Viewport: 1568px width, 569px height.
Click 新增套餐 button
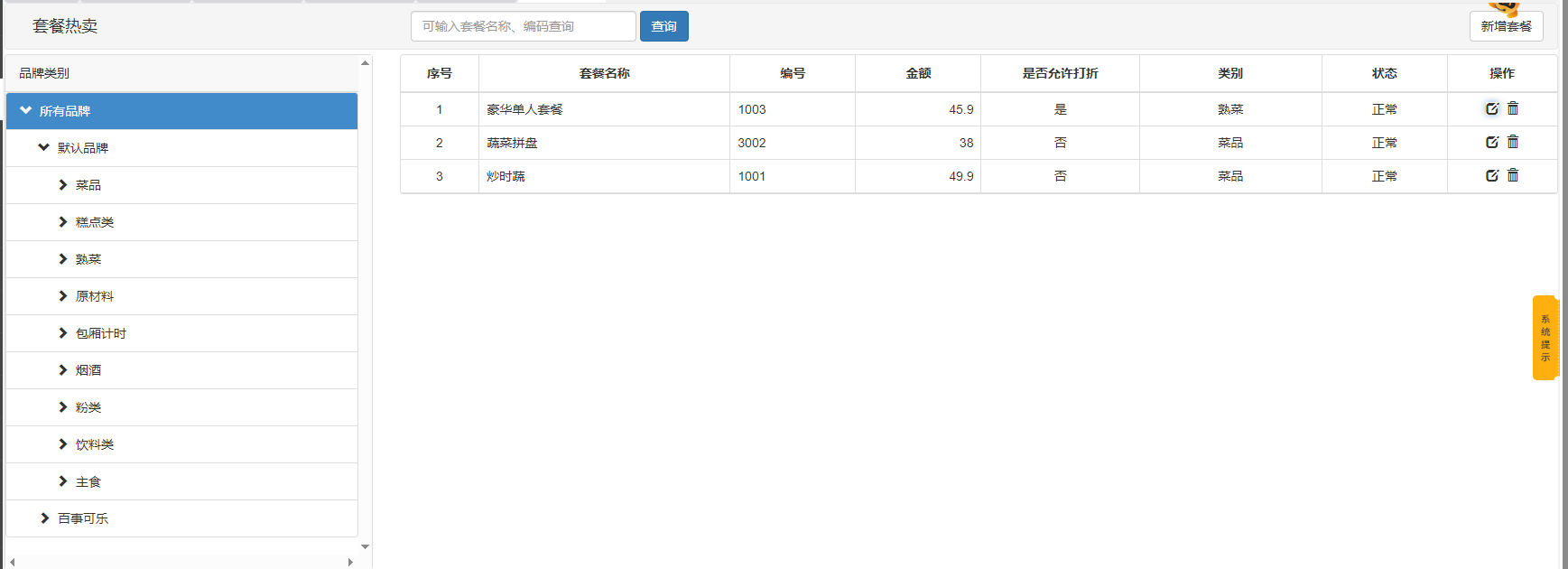click(1506, 26)
